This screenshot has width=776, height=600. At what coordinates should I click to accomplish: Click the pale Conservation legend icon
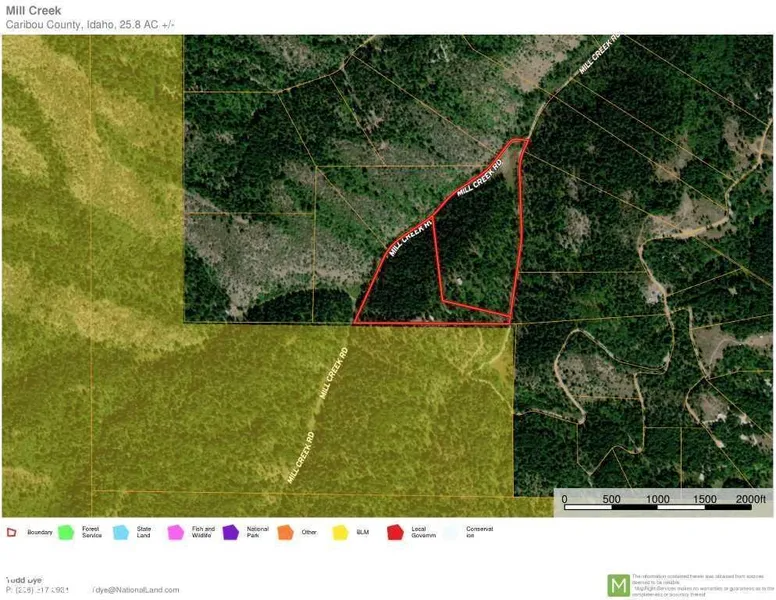[x=449, y=532]
